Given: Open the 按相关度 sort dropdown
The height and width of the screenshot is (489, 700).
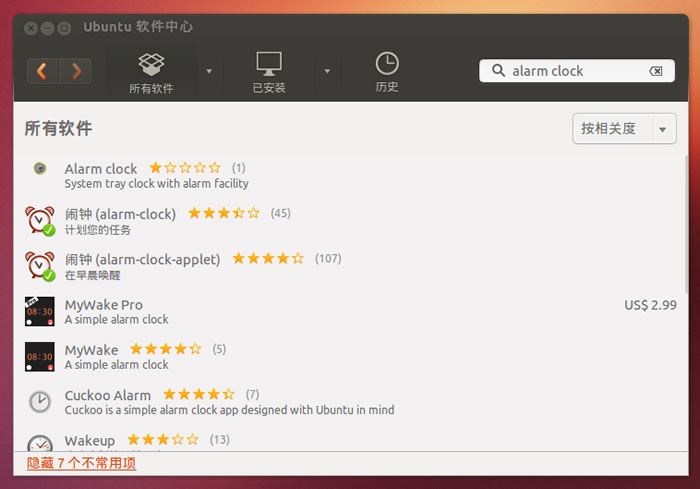Looking at the screenshot, I should coord(624,128).
